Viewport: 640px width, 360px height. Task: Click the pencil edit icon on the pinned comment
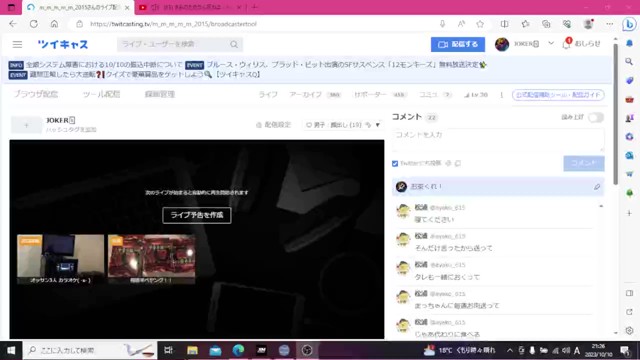(597, 187)
